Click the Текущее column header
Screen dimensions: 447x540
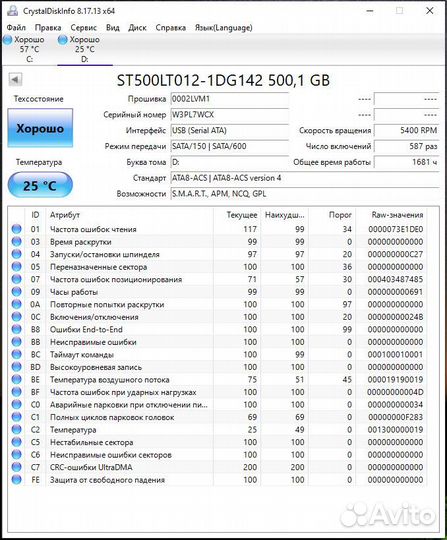[x=237, y=215]
